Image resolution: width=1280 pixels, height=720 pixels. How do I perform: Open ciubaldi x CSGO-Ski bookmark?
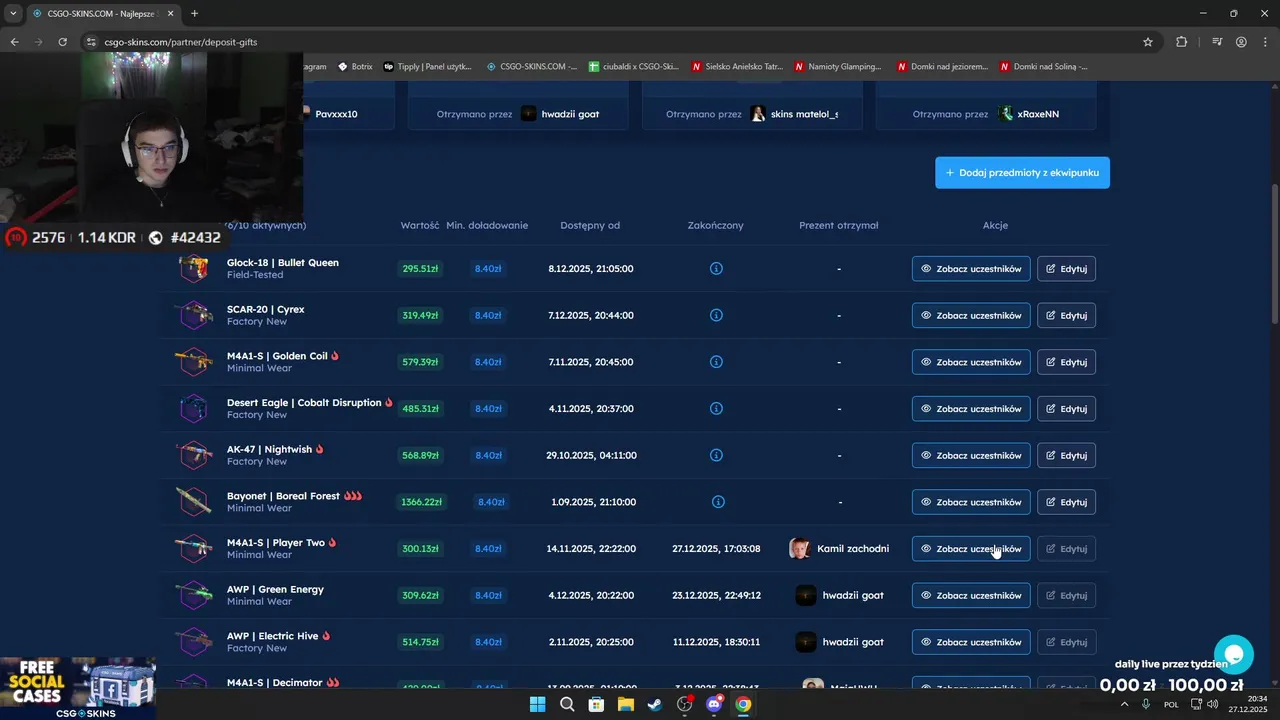click(x=634, y=66)
